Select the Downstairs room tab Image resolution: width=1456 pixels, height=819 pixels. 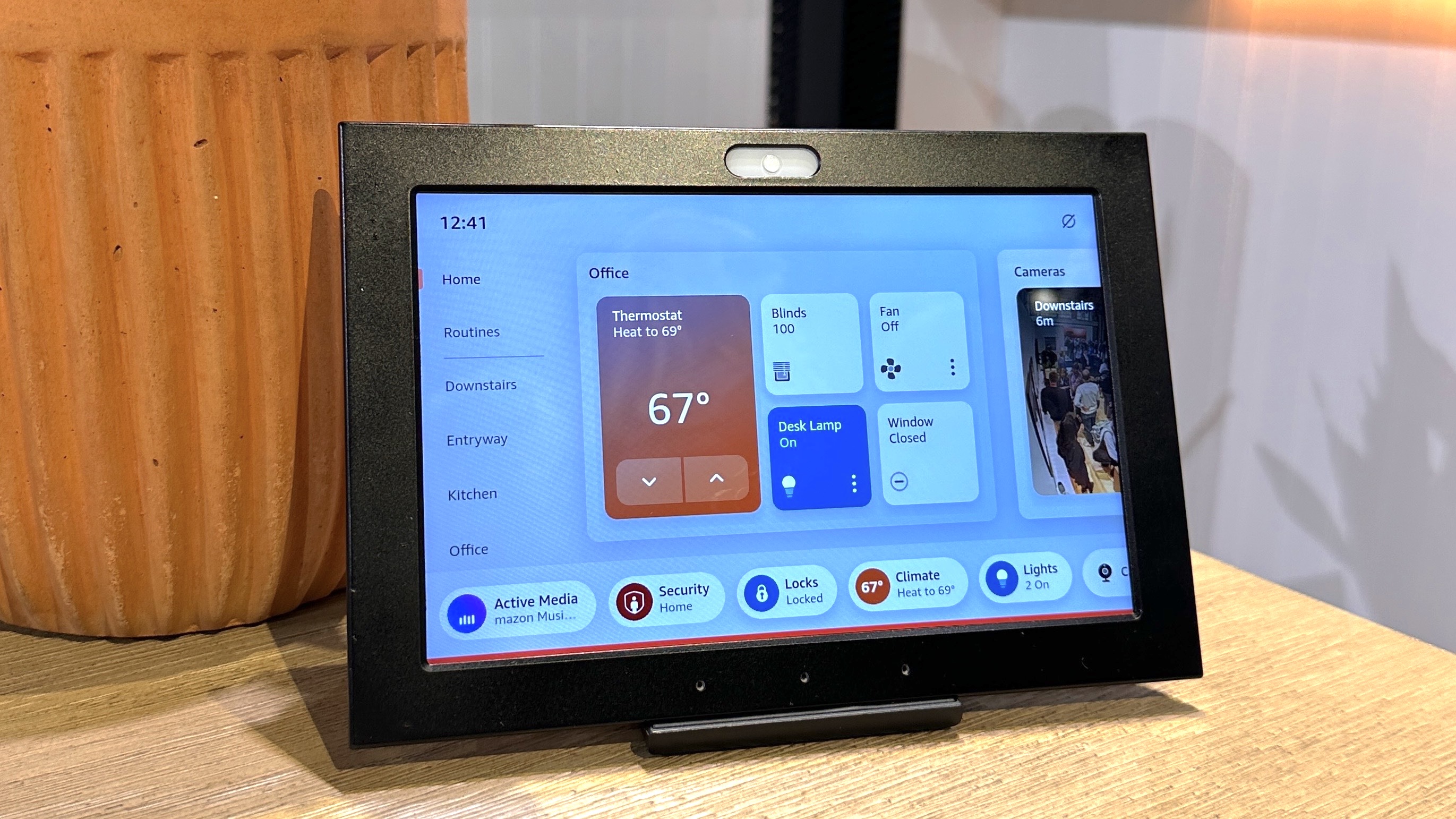click(480, 385)
